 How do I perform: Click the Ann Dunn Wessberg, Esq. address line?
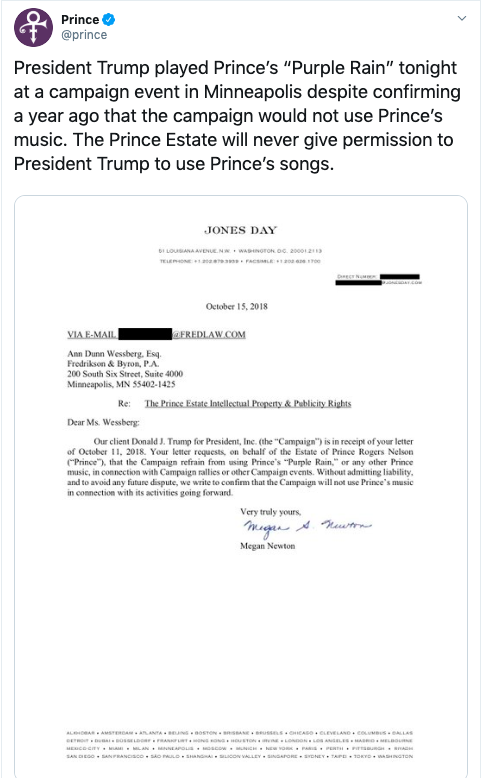pos(114,354)
